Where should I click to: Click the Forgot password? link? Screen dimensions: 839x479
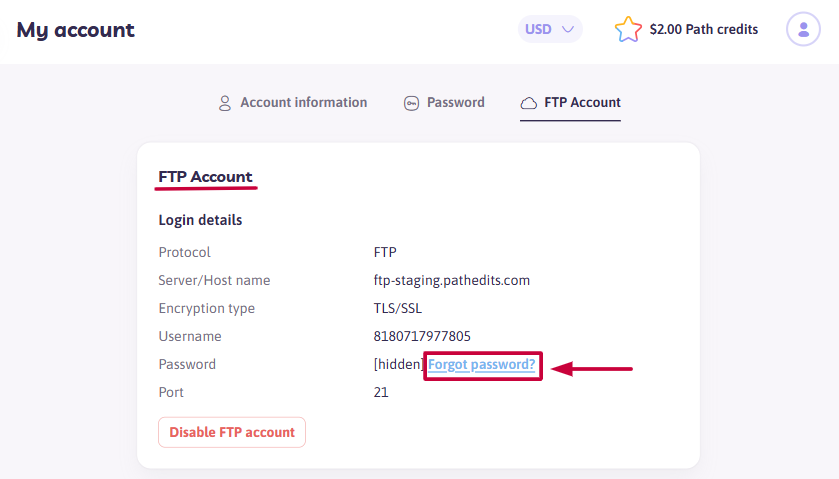click(x=482, y=364)
